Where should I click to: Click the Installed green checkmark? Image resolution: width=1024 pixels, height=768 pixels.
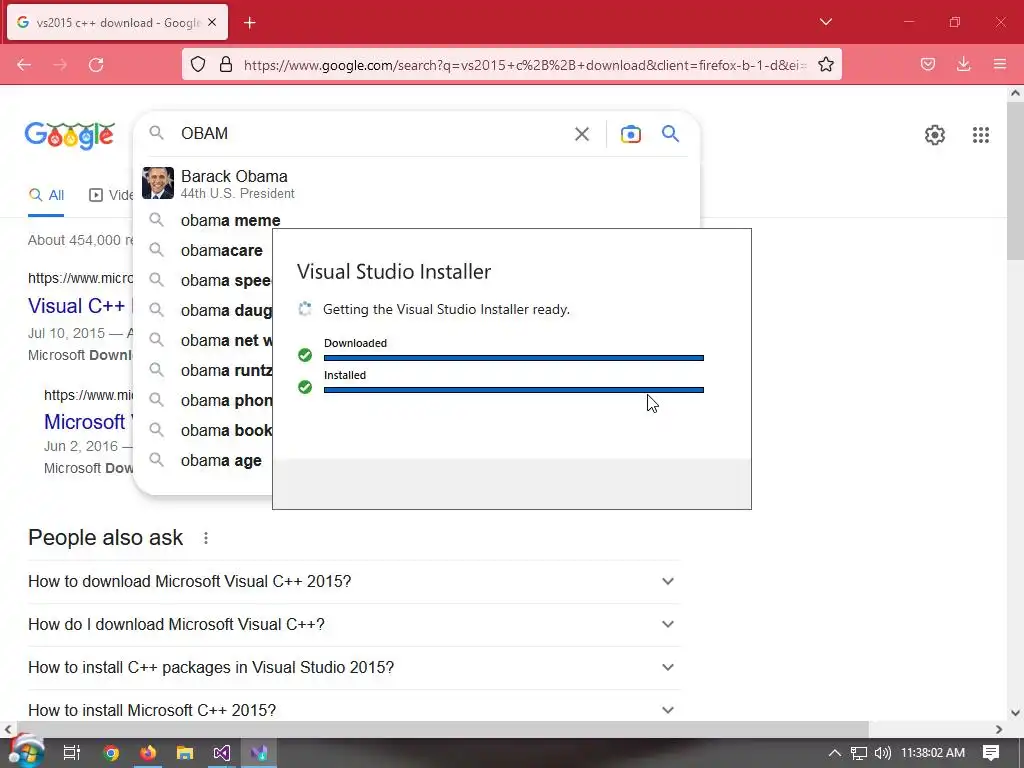click(305, 387)
